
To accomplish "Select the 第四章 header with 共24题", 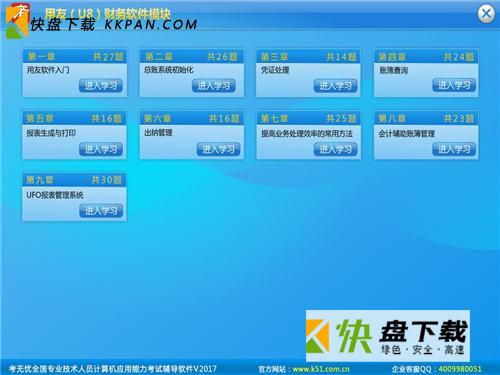I will tap(426, 56).
